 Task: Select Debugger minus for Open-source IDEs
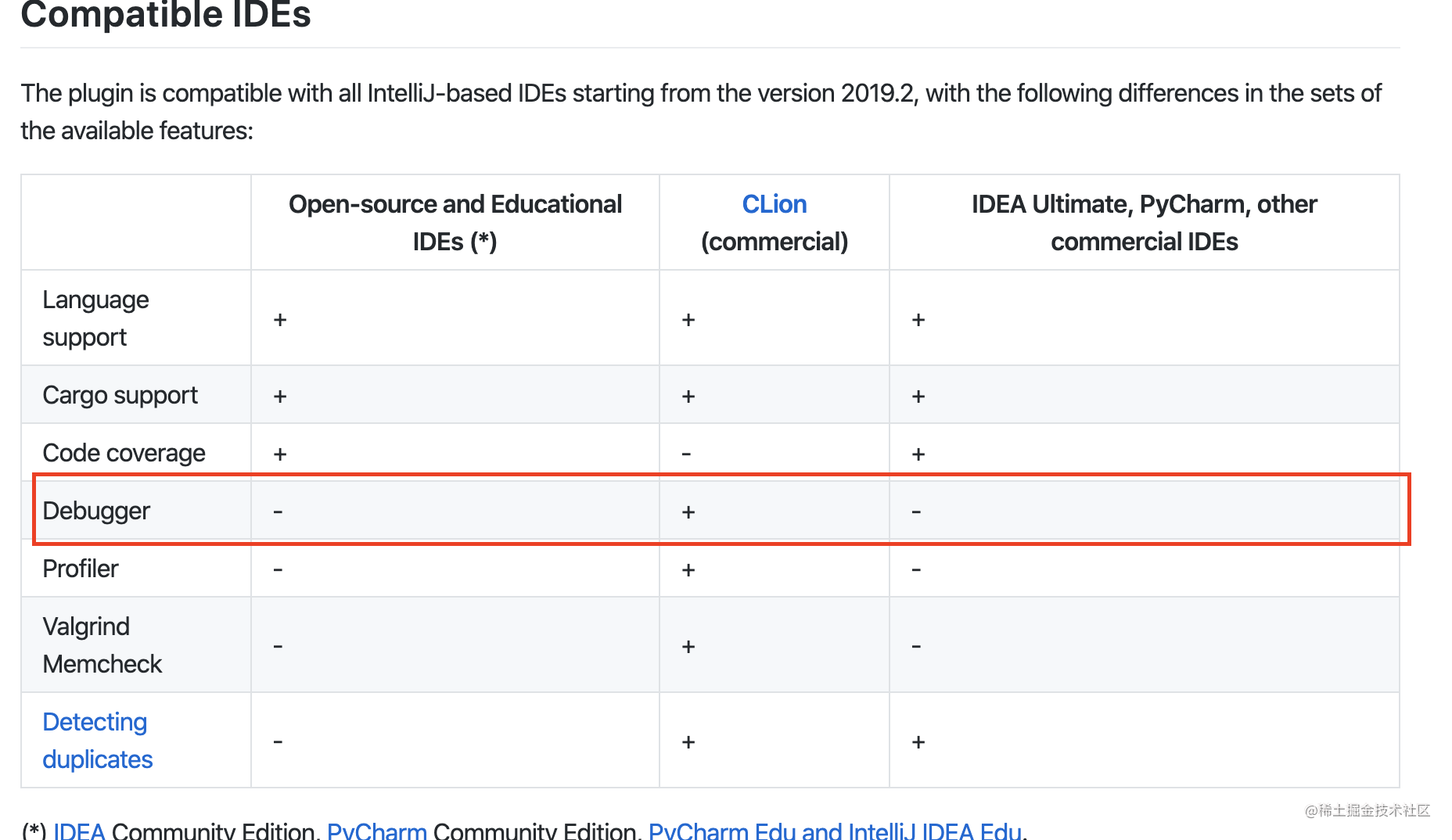point(278,512)
